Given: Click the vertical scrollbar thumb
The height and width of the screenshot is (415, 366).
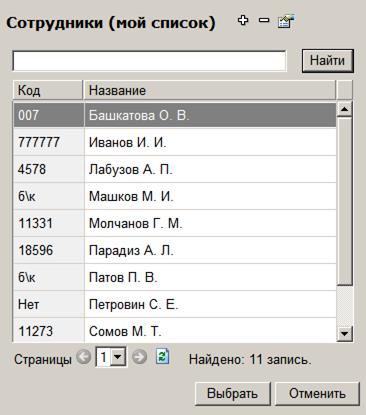Looking at the screenshot, I should point(344,201).
